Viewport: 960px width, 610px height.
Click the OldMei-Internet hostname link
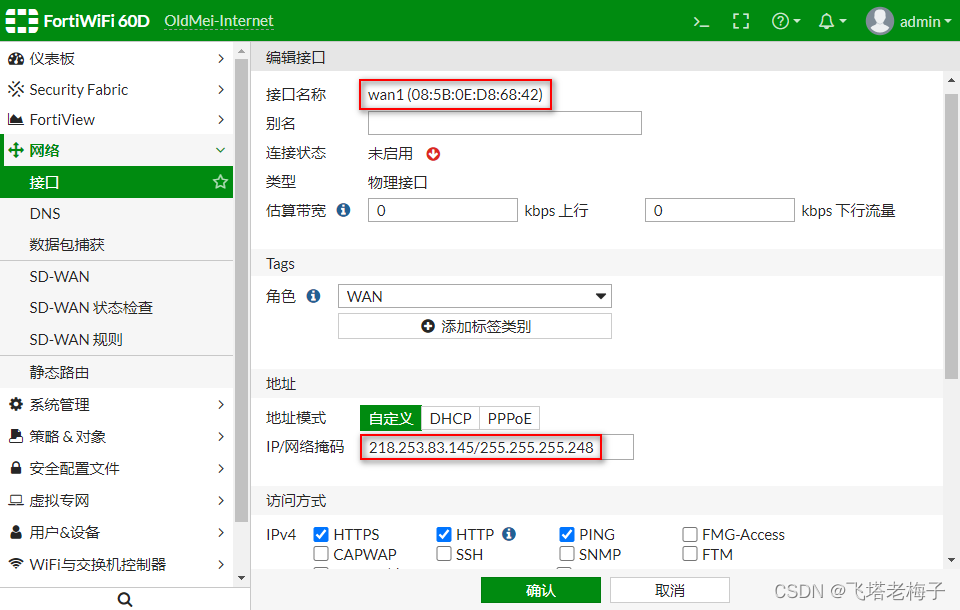pos(219,21)
